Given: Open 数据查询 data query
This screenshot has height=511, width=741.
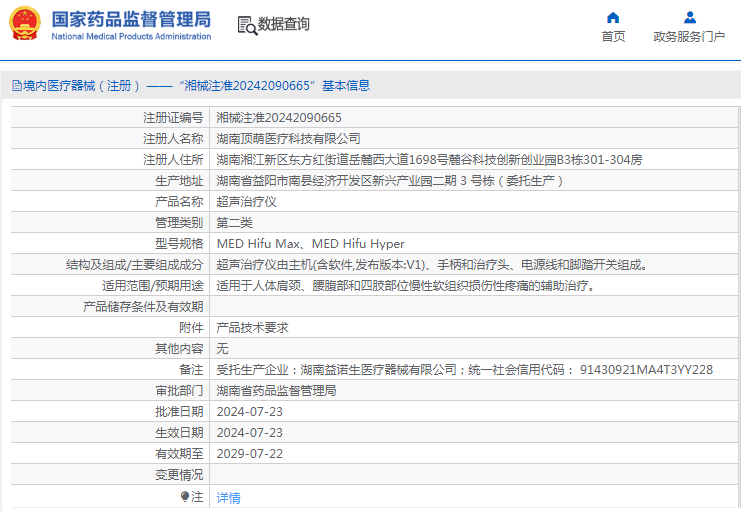Looking at the screenshot, I should point(284,24).
